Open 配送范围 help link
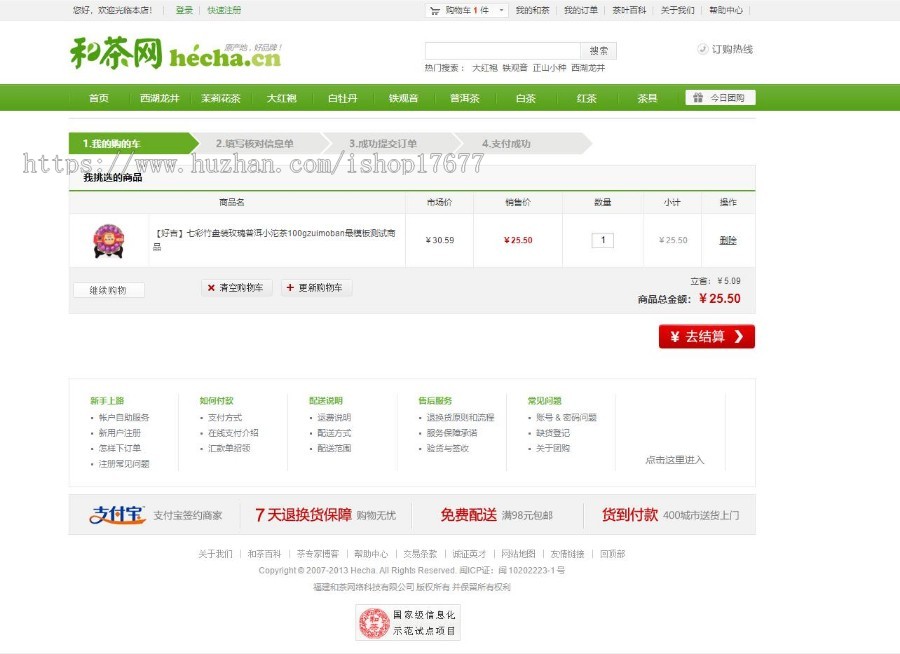Image resolution: width=900 pixels, height=654 pixels. [334, 448]
